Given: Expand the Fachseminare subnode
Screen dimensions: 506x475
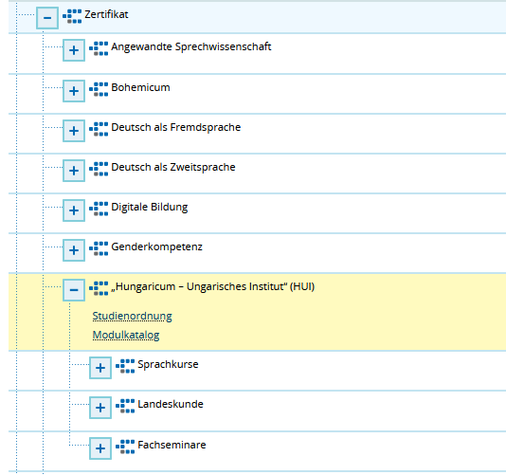Looking at the screenshot, I should point(100,448).
